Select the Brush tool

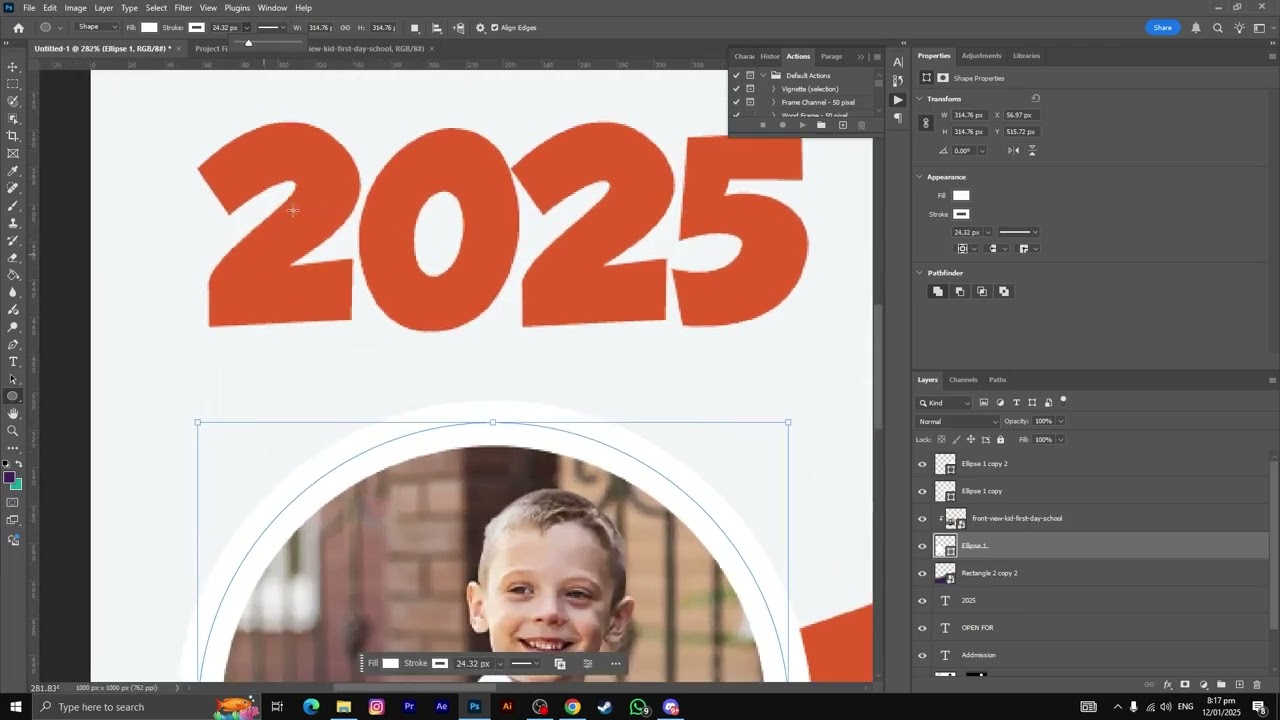pos(13,206)
